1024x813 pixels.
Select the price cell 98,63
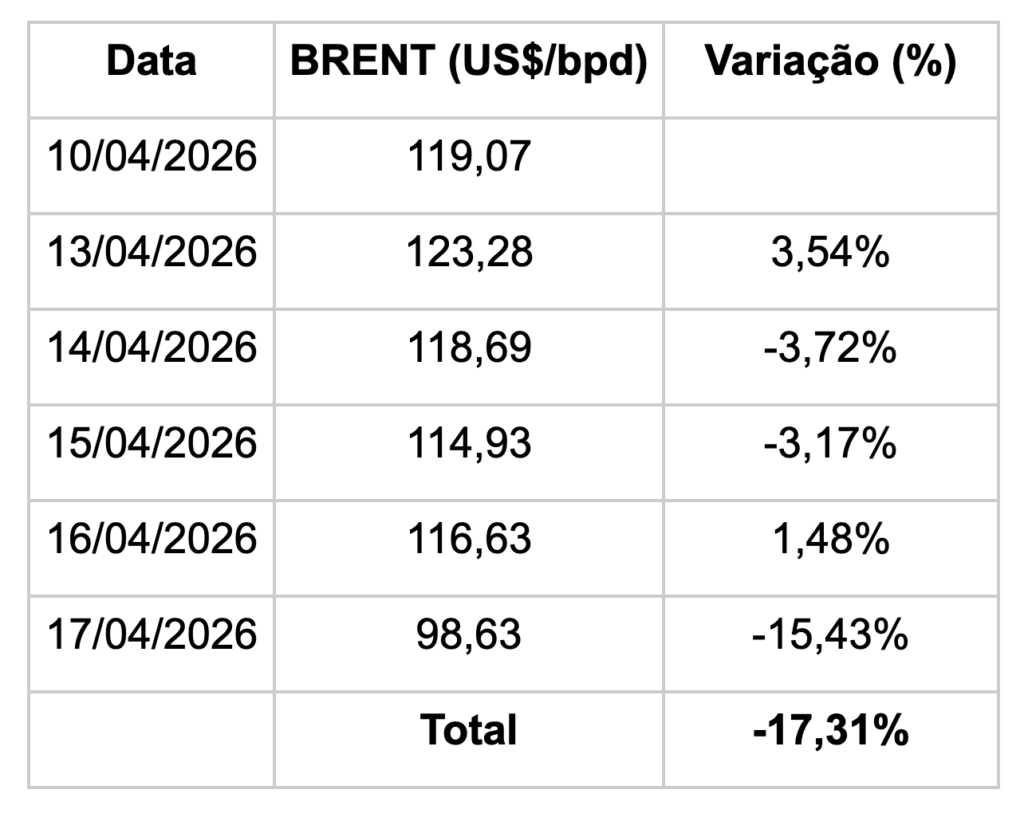468,634
